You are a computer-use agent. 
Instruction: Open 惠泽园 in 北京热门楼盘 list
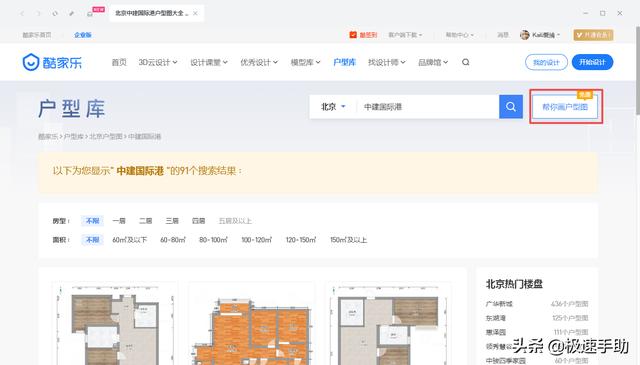(496, 332)
